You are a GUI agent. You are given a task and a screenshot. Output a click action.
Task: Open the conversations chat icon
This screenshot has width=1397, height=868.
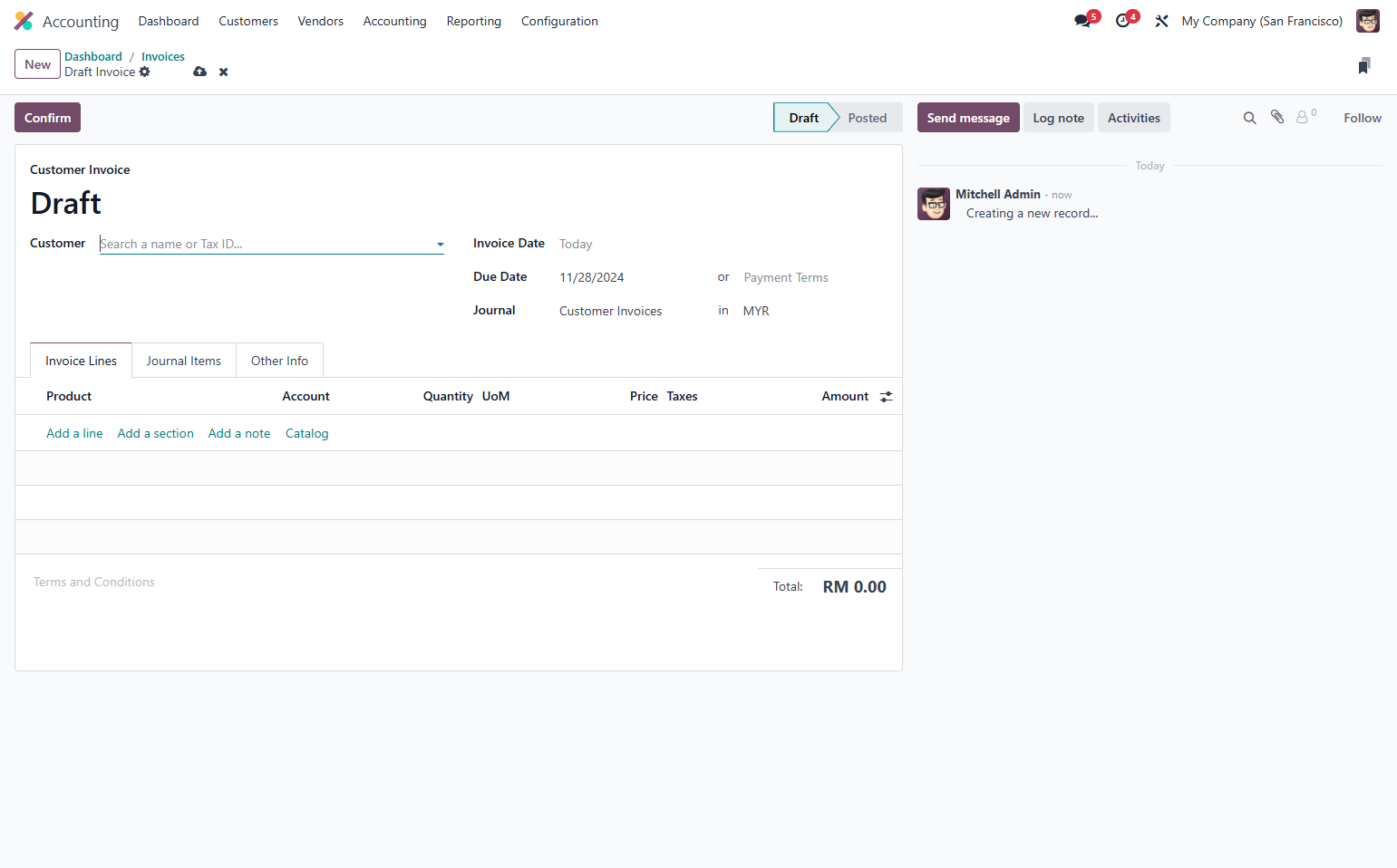point(1082,21)
